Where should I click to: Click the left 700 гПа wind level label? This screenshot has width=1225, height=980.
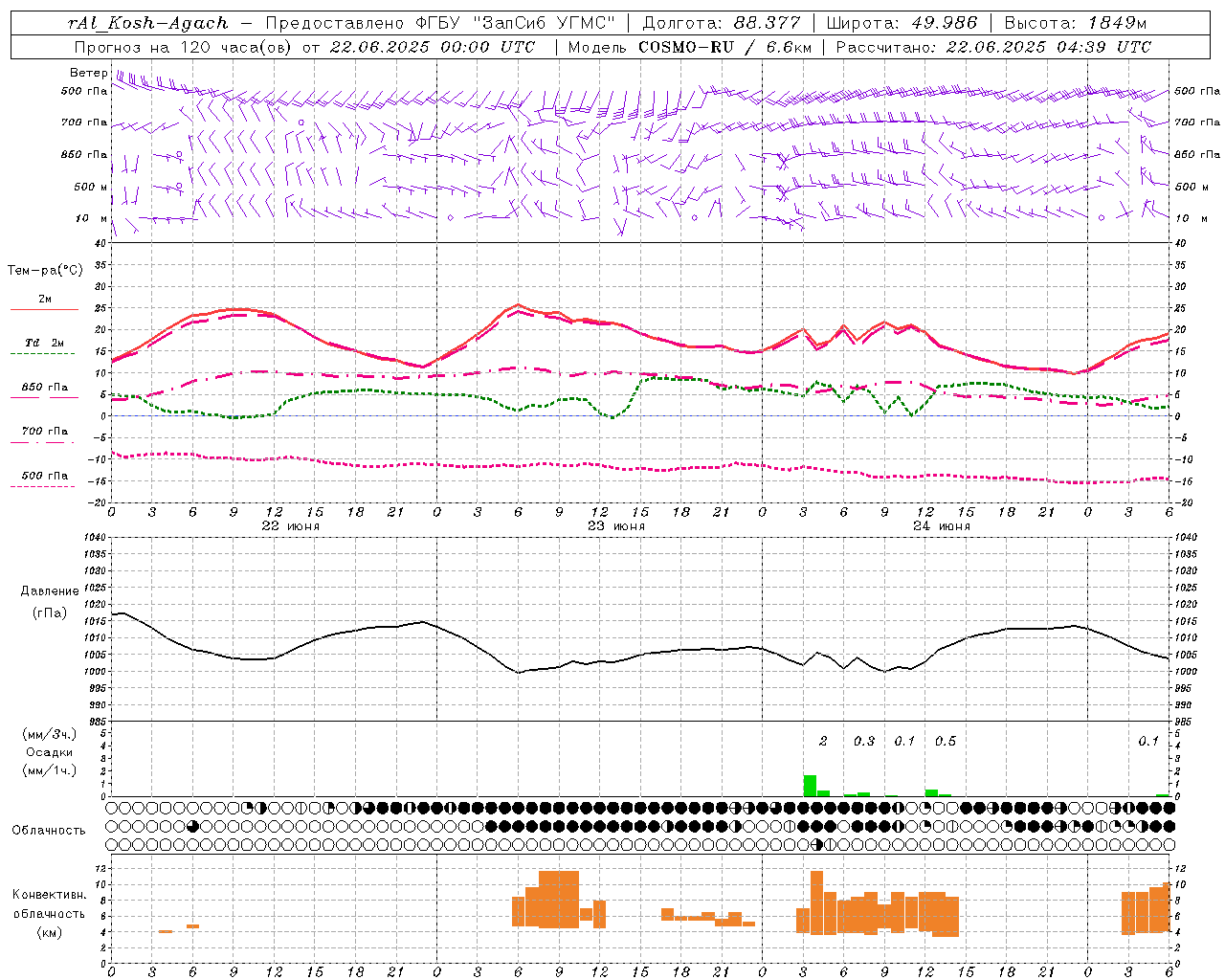coord(84,122)
